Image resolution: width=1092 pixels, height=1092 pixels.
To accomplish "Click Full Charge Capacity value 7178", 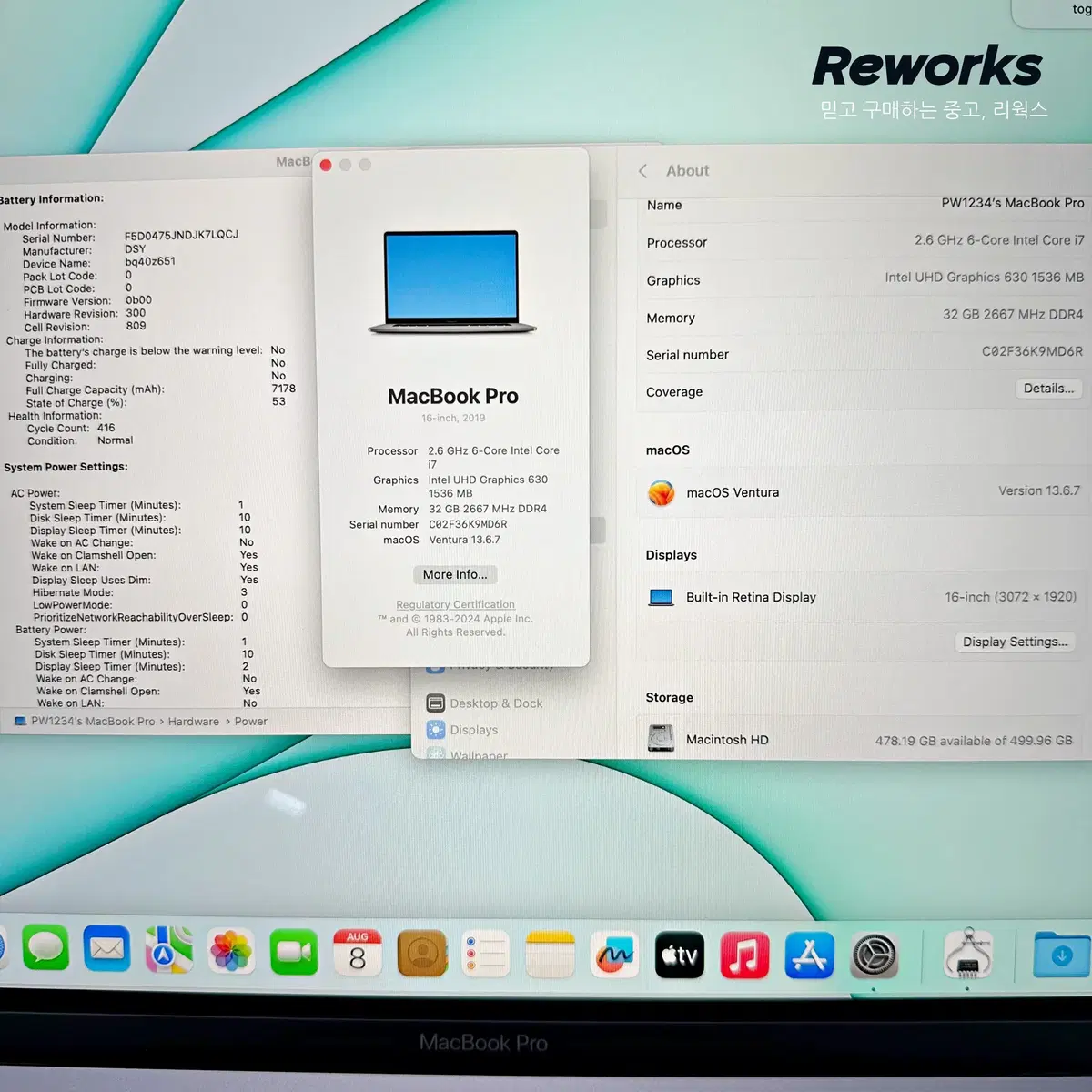I will coord(283,389).
